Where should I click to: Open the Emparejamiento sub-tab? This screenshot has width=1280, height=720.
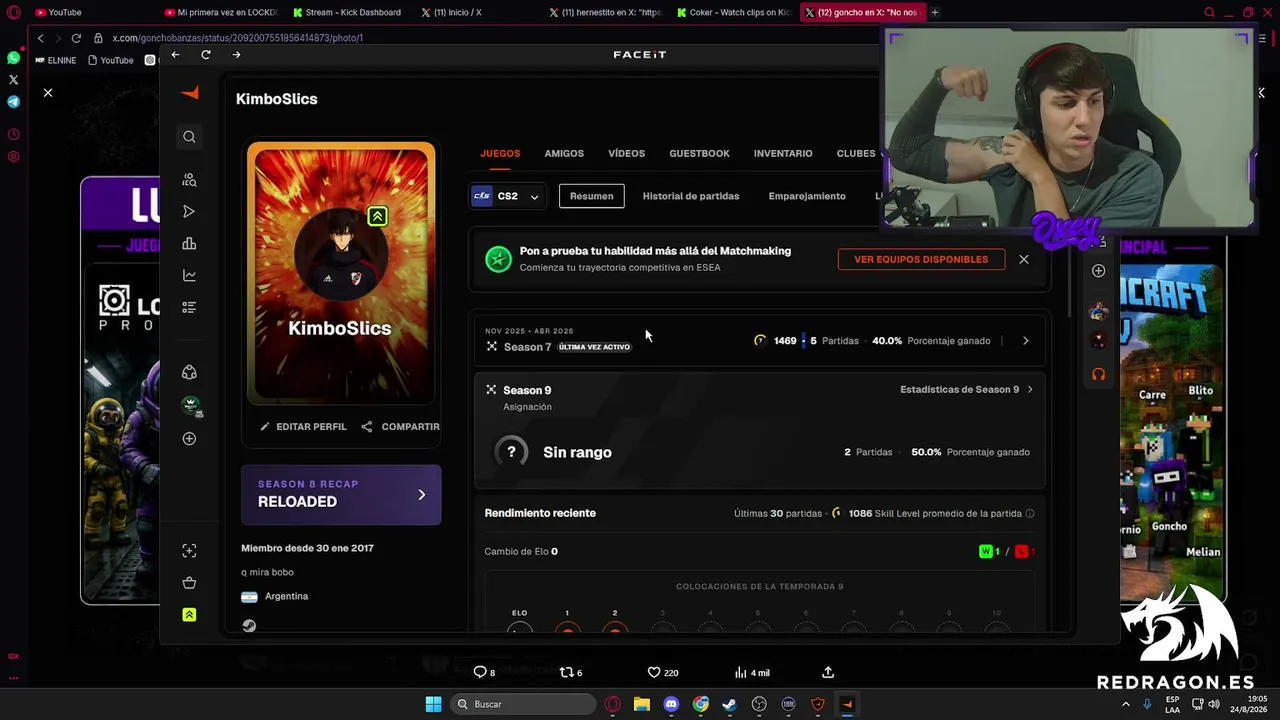click(x=807, y=196)
